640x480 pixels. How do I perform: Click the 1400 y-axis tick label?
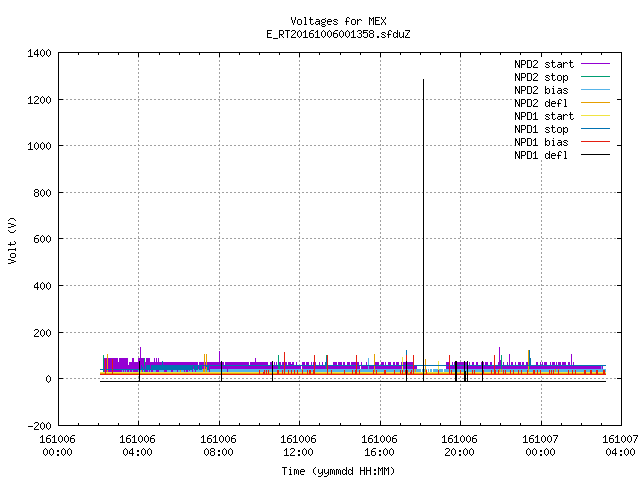39,53
